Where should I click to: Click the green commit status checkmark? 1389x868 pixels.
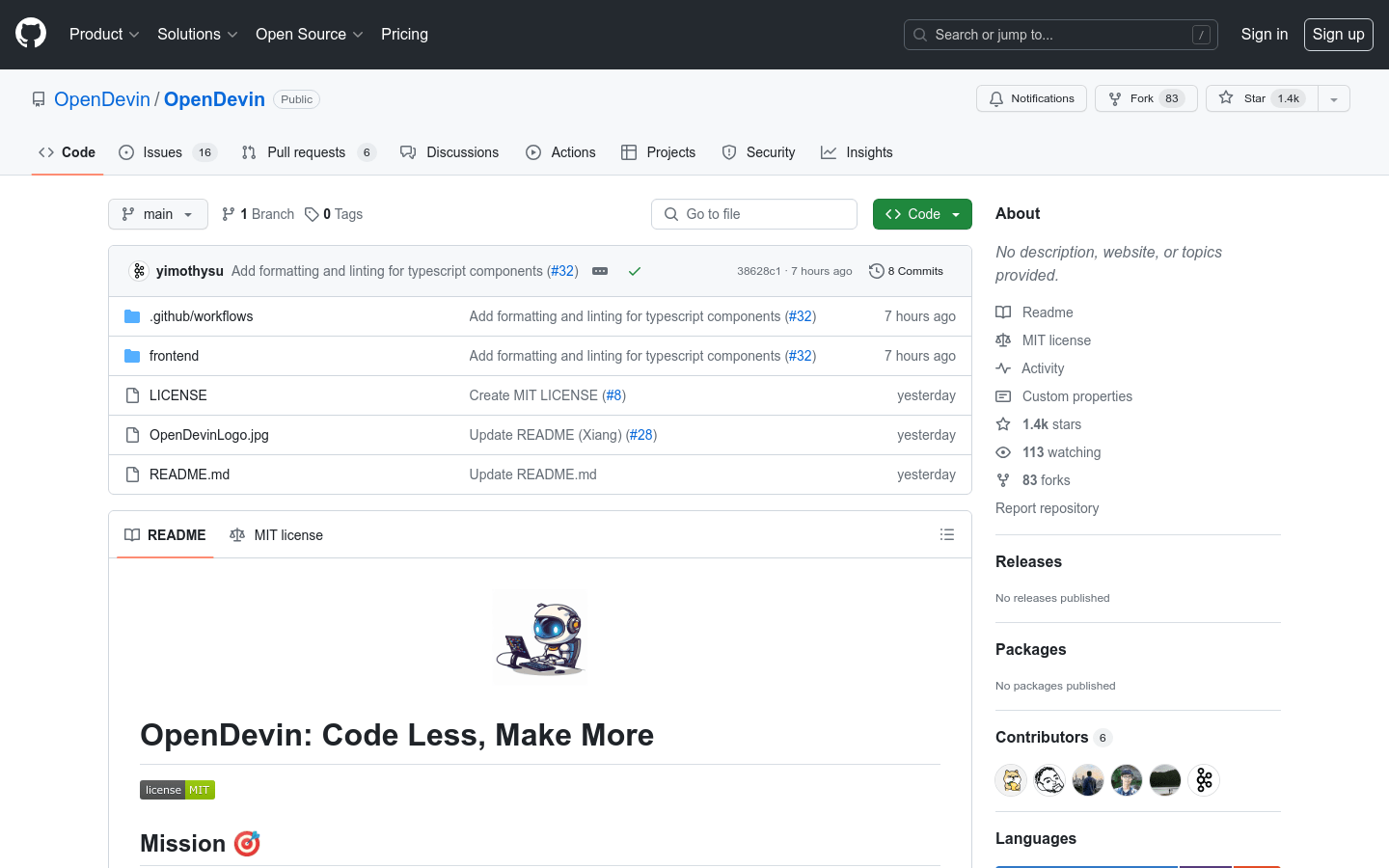coord(635,271)
